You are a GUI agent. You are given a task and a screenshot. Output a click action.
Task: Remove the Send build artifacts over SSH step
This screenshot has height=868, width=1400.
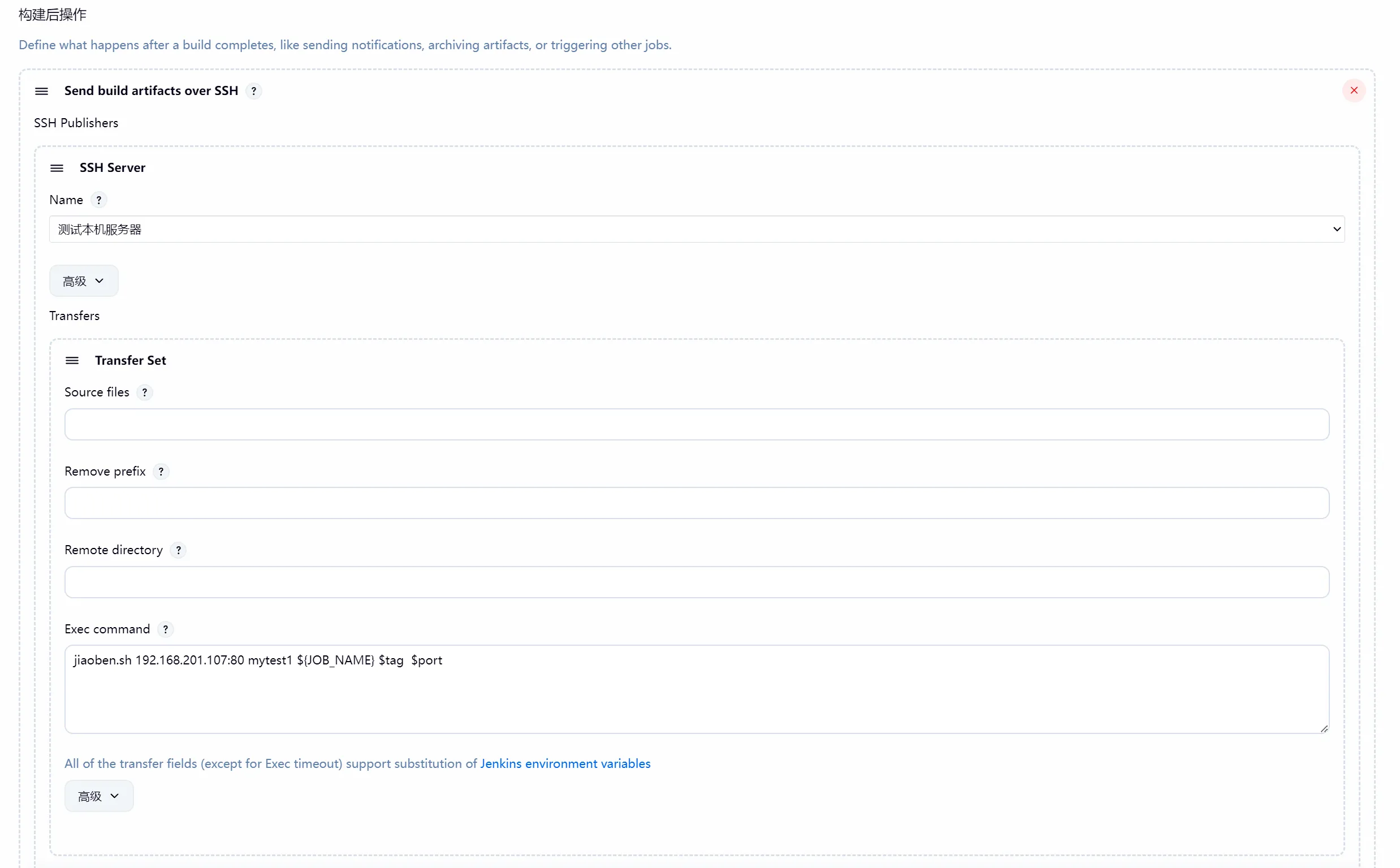[1354, 90]
